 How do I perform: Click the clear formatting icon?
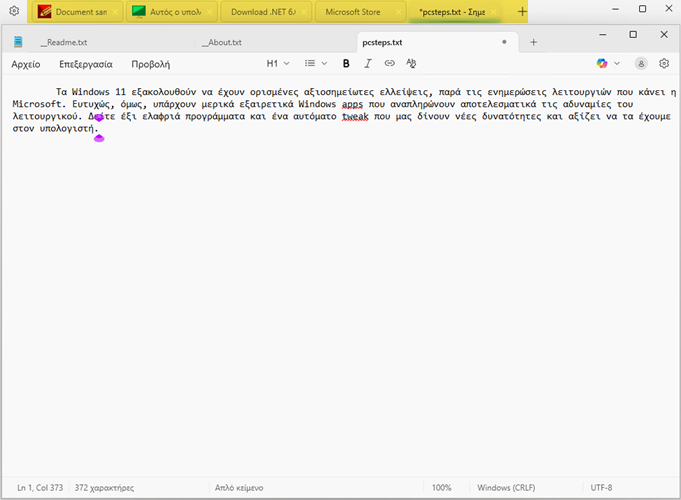[411, 63]
